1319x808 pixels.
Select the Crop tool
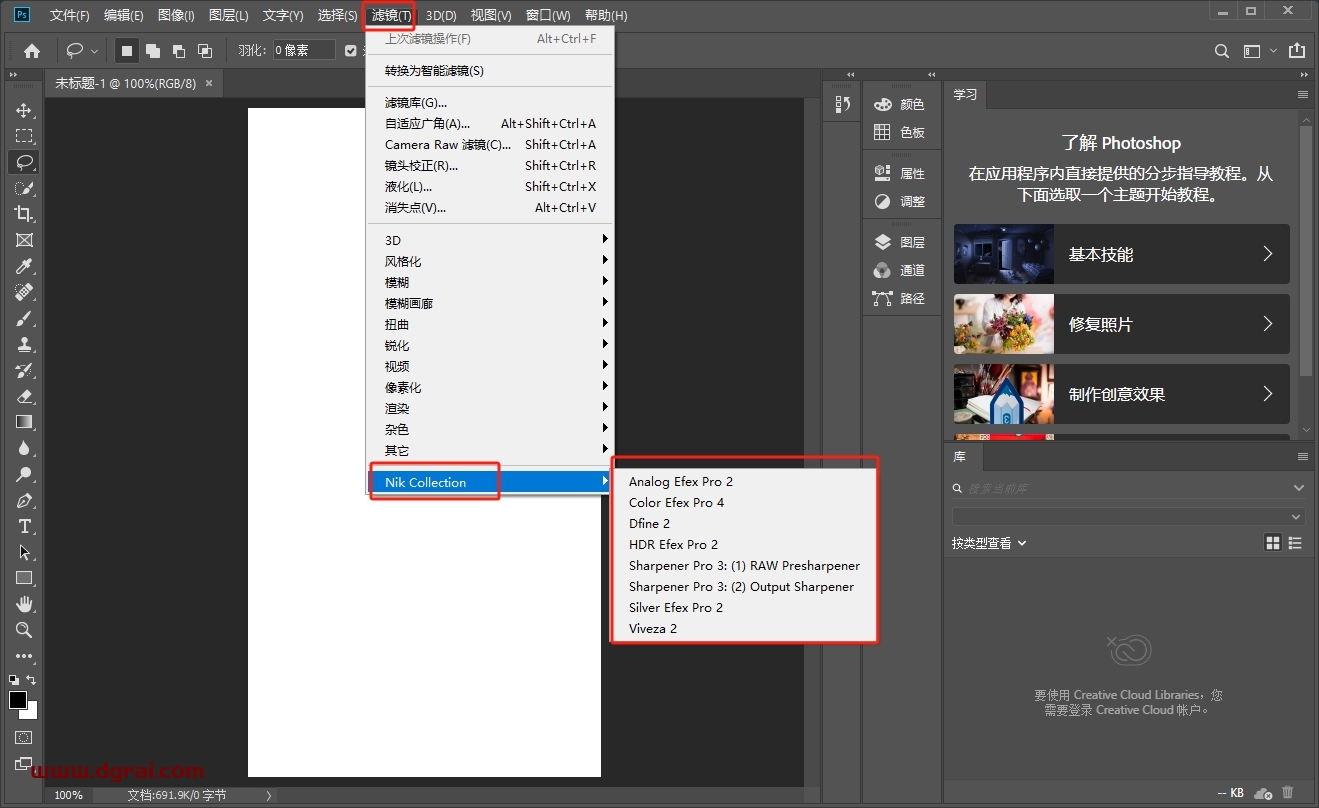point(24,214)
